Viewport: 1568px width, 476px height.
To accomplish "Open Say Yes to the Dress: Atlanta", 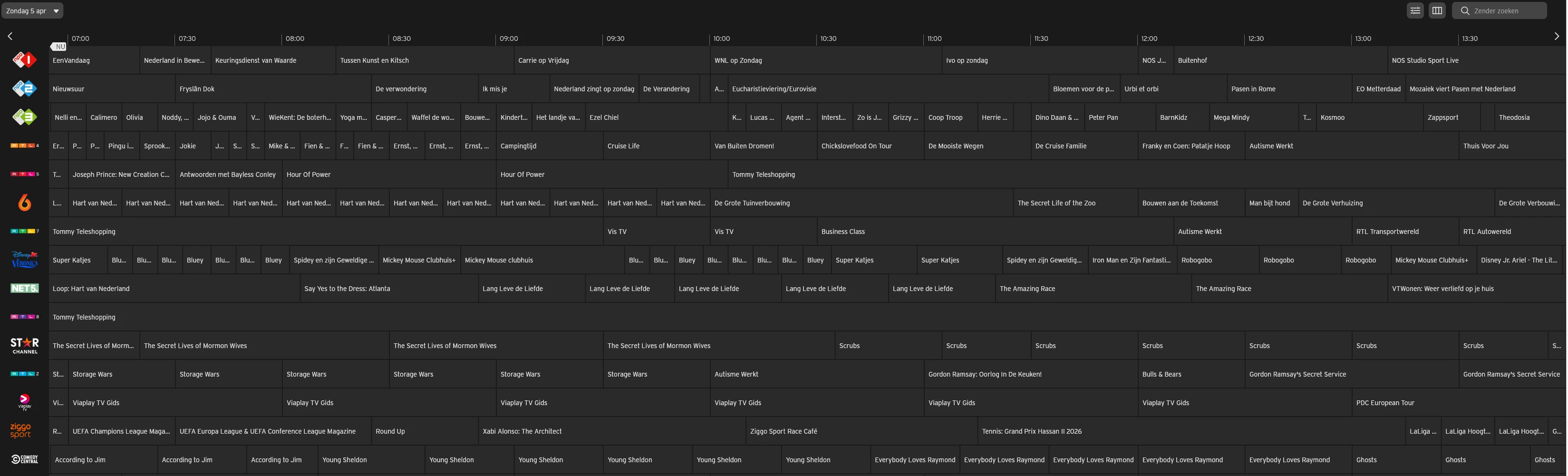I will (389, 289).
